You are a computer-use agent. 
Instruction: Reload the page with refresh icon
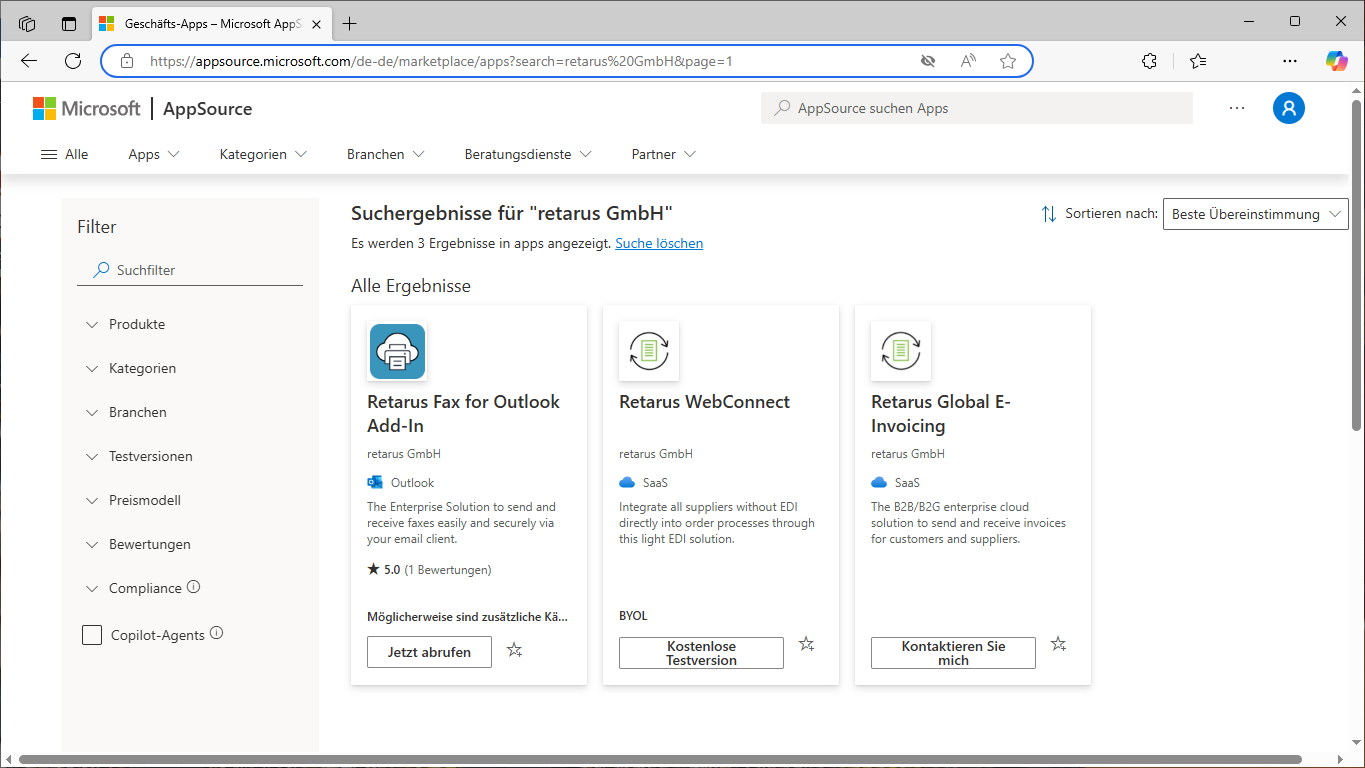[73, 61]
